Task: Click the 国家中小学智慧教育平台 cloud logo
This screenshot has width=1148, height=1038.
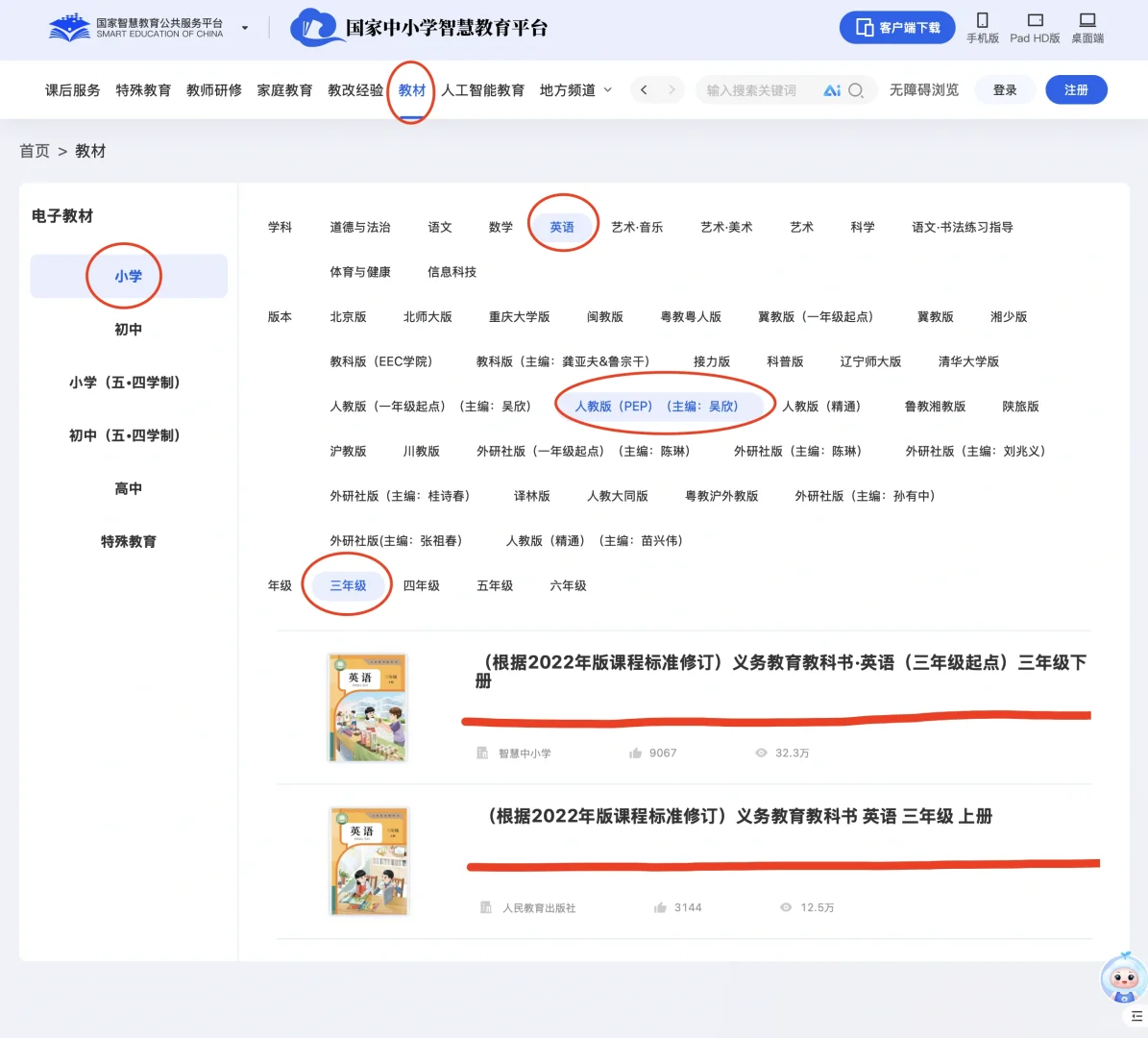Action: tap(420, 28)
